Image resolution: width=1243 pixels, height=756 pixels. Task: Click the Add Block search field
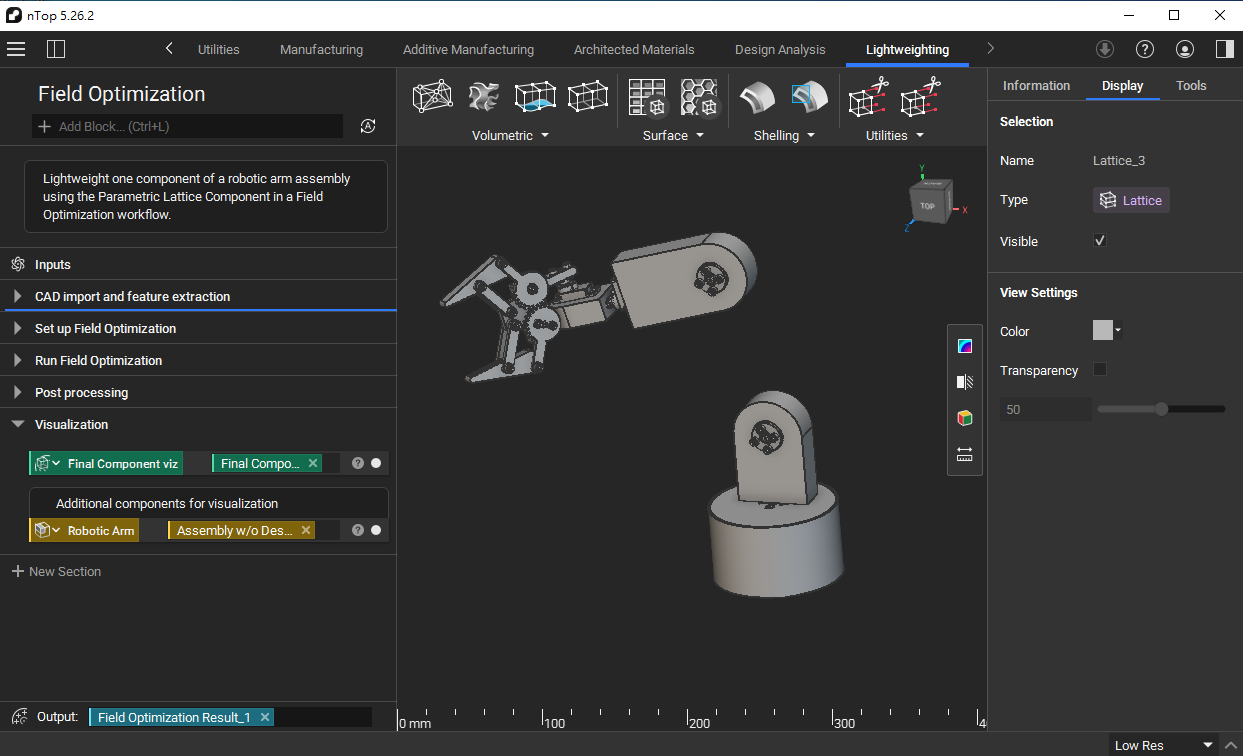pos(188,127)
